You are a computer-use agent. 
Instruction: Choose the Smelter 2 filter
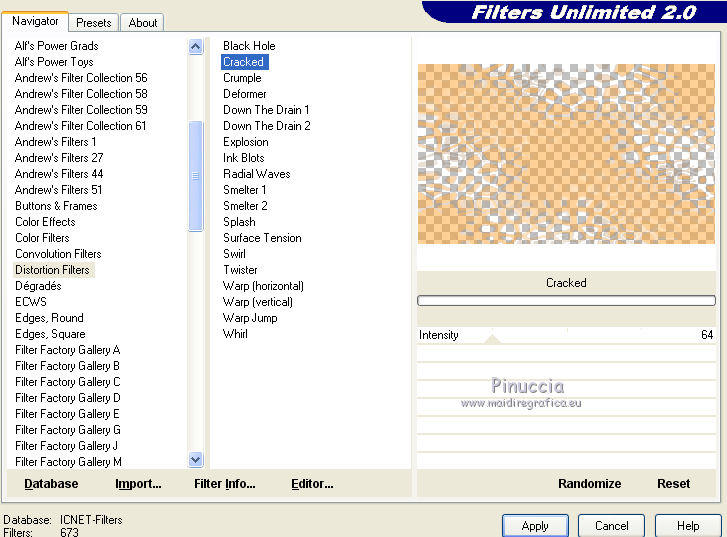coord(245,206)
